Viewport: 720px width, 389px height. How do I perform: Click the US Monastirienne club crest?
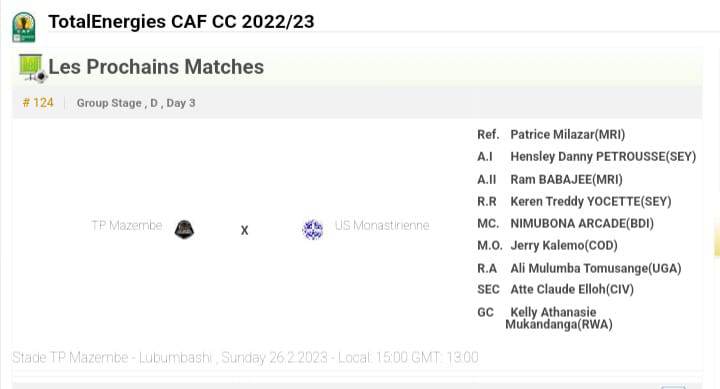click(313, 229)
